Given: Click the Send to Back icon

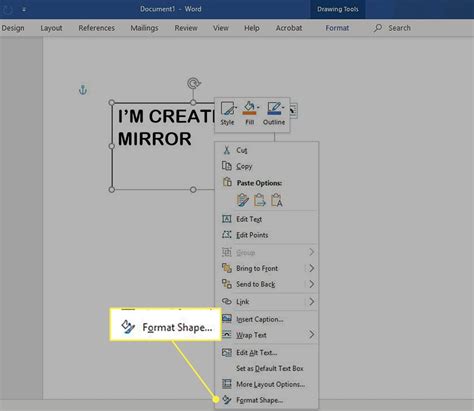Looking at the screenshot, I should click(227, 284).
